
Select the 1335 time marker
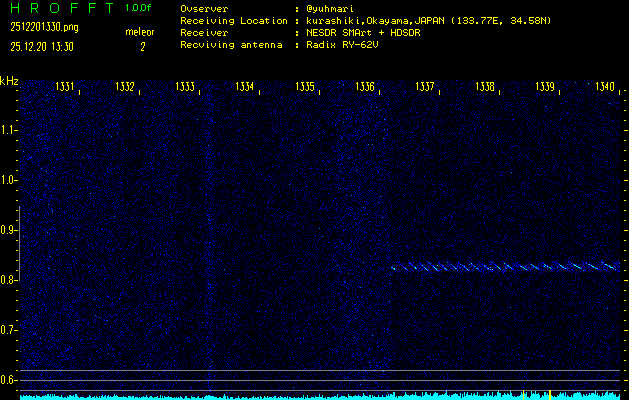[305, 87]
